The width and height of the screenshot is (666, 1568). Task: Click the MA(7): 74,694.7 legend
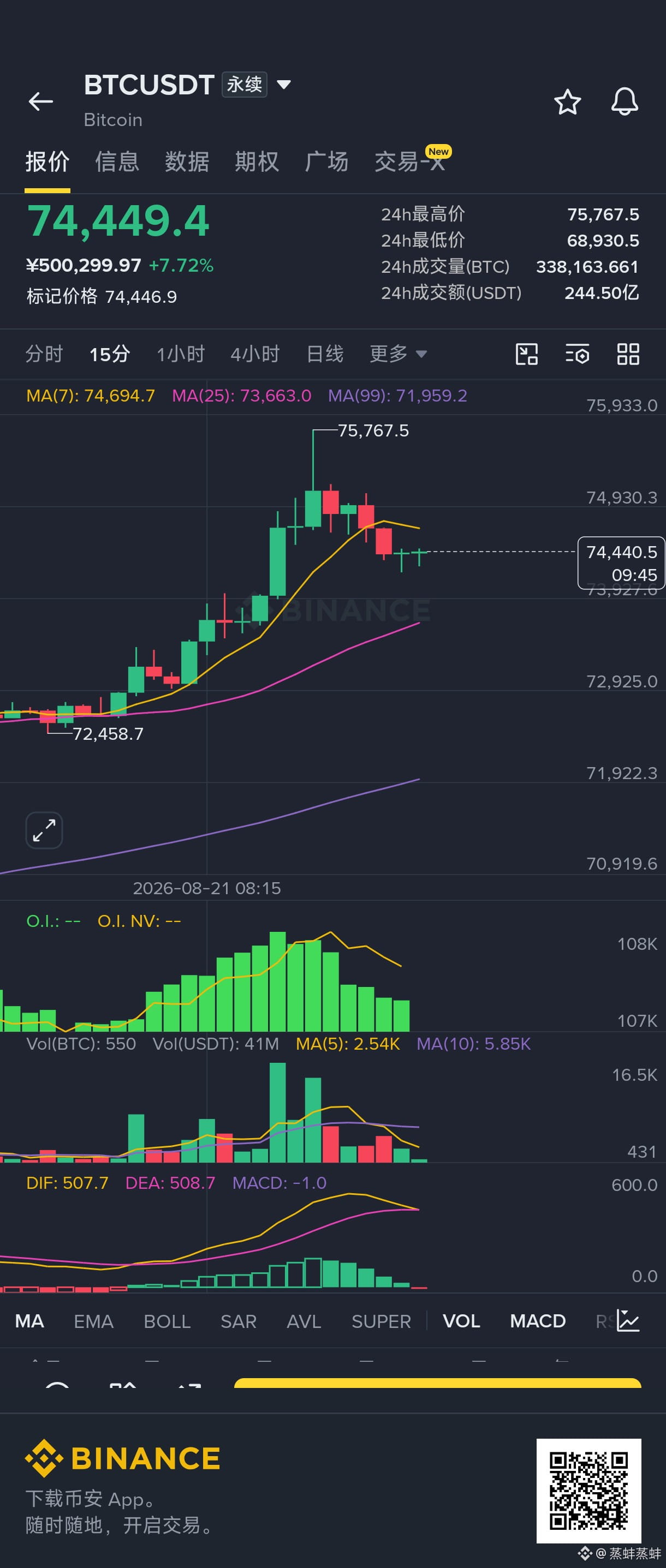[x=91, y=396]
